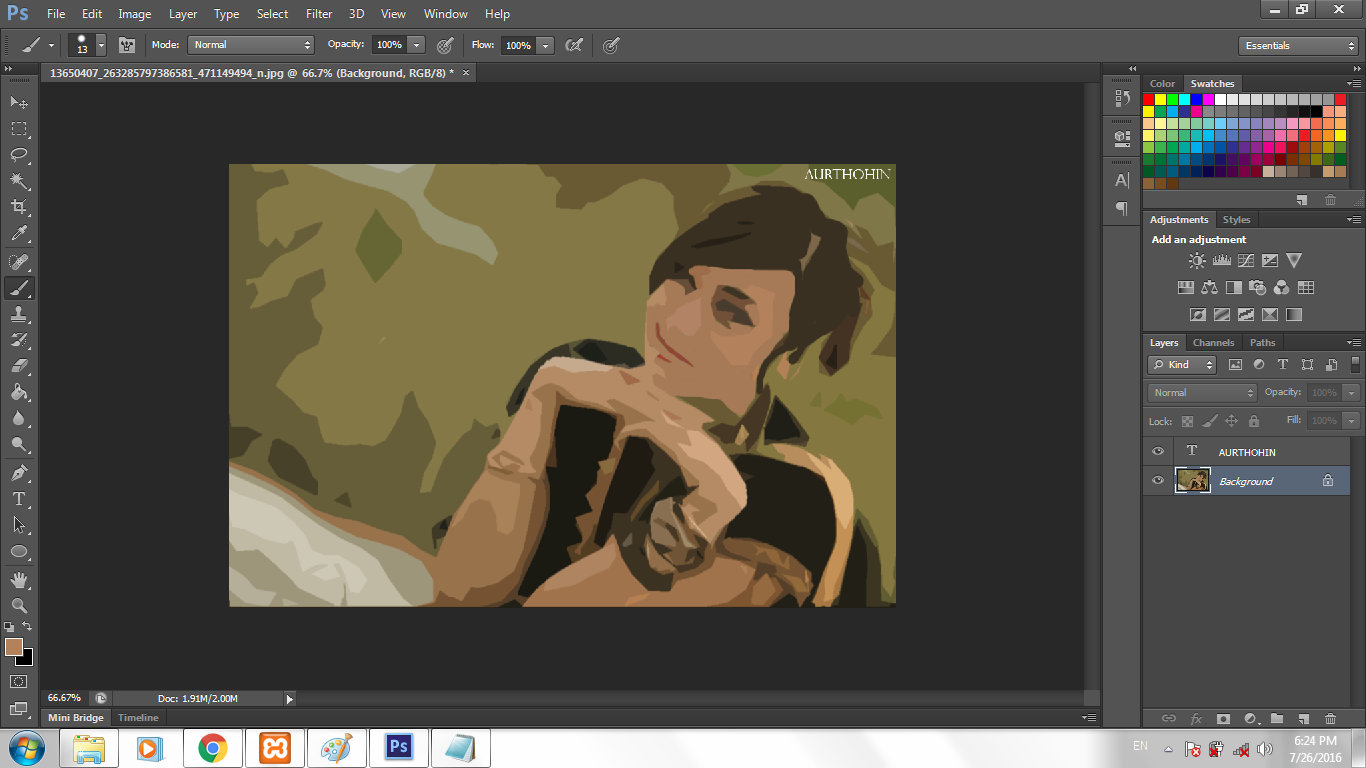Delete layer using the Layers trash icon
1366x768 pixels.
click(1330, 718)
